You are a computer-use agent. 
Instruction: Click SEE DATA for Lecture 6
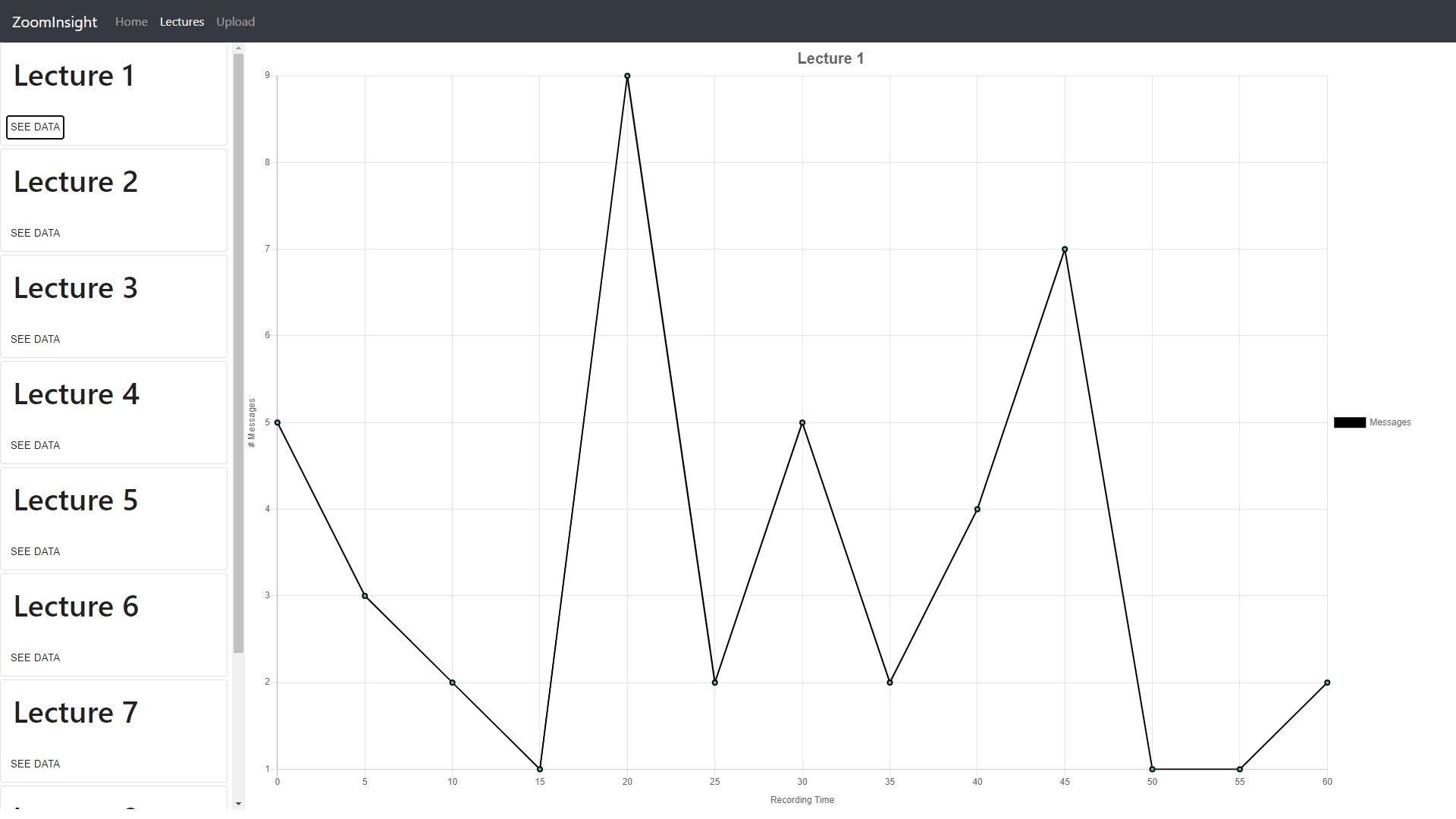pos(35,658)
